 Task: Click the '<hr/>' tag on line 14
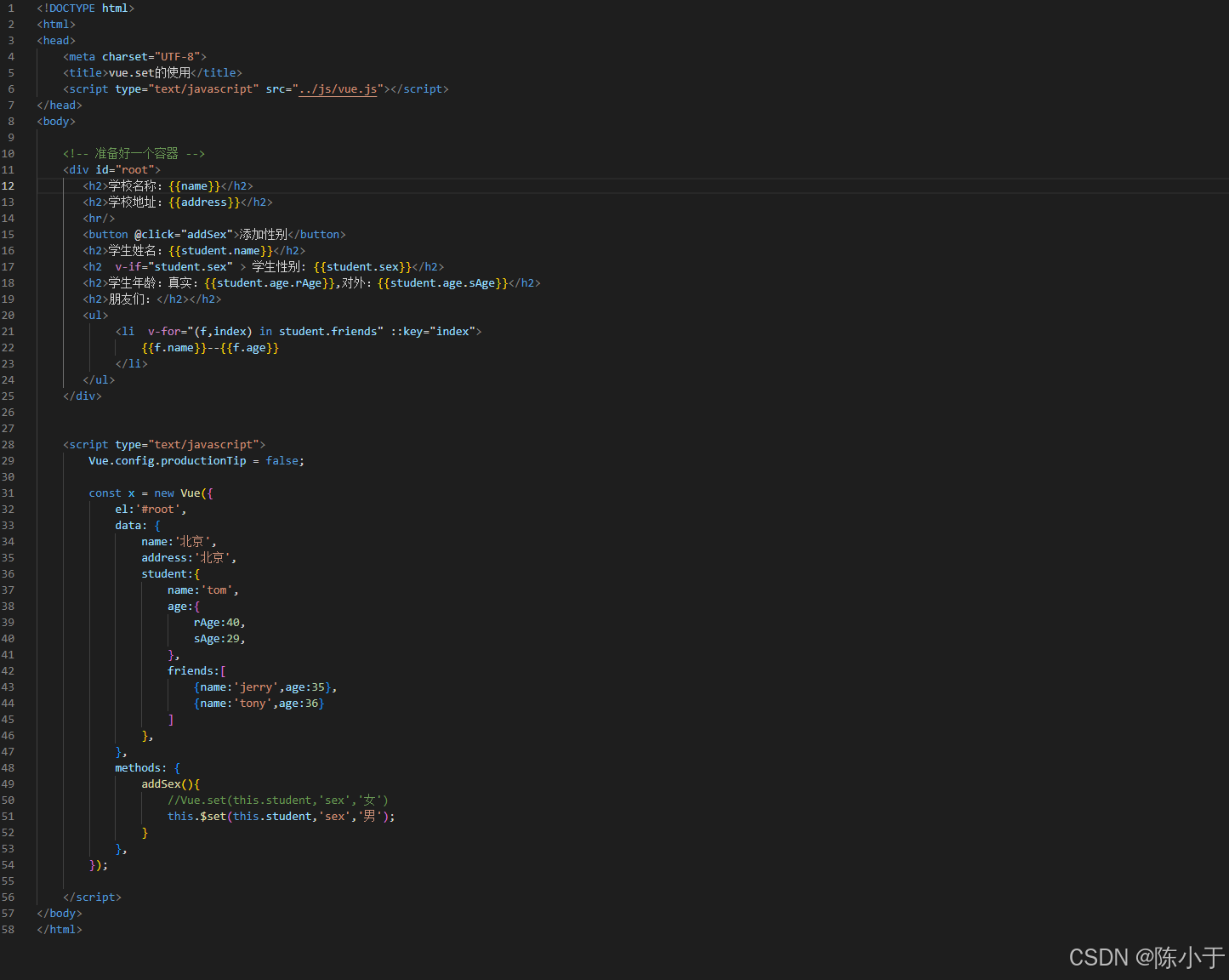click(99, 219)
